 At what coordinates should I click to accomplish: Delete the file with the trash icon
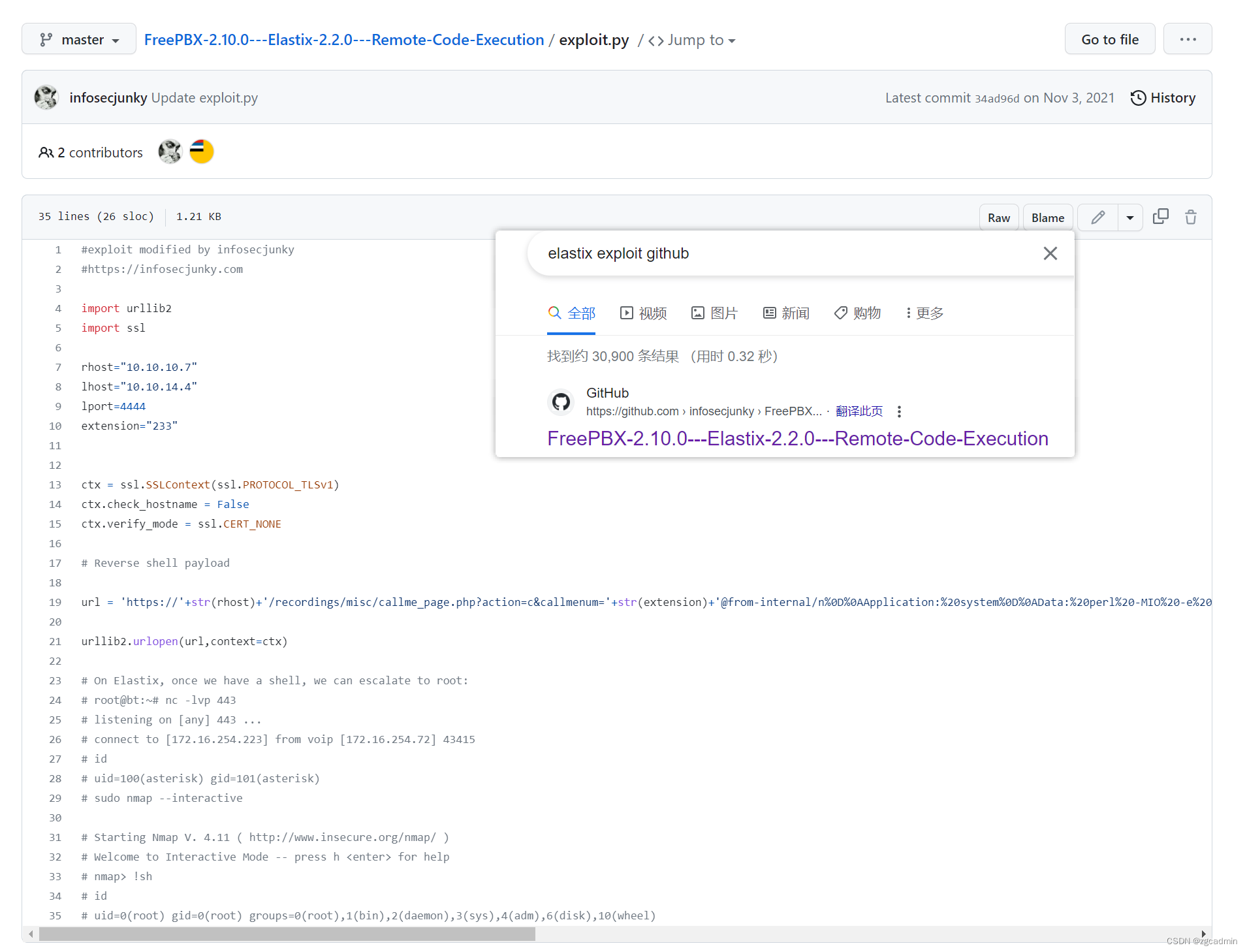[1191, 217]
